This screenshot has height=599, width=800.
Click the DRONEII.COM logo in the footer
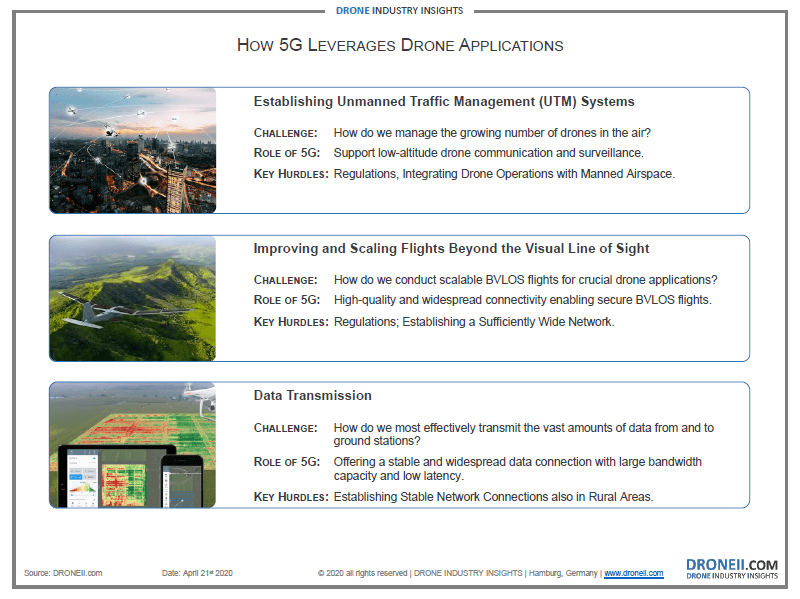pyautogui.click(x=731, y=568)
